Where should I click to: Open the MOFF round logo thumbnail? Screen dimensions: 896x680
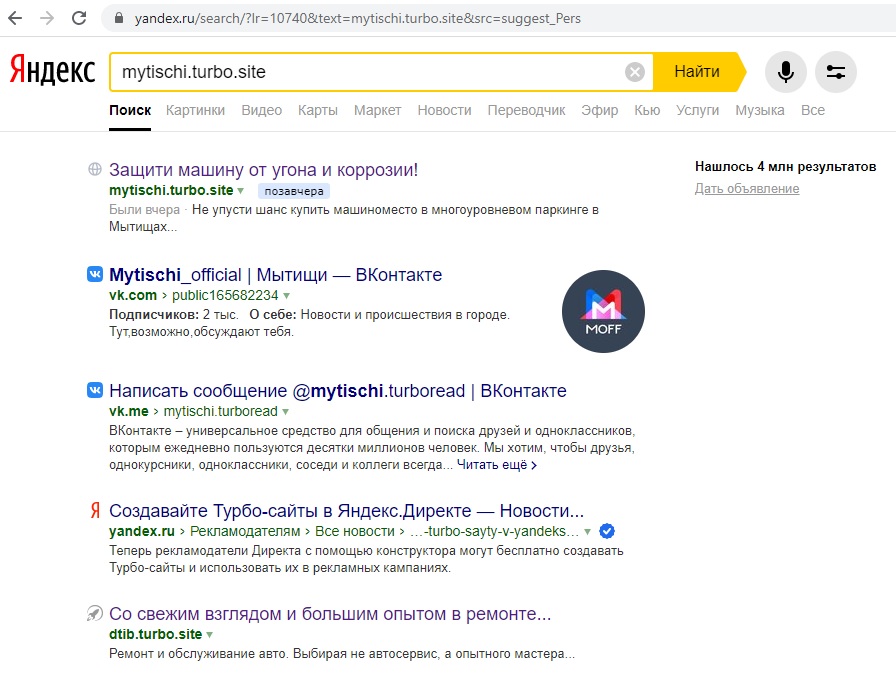pos(603,311)
